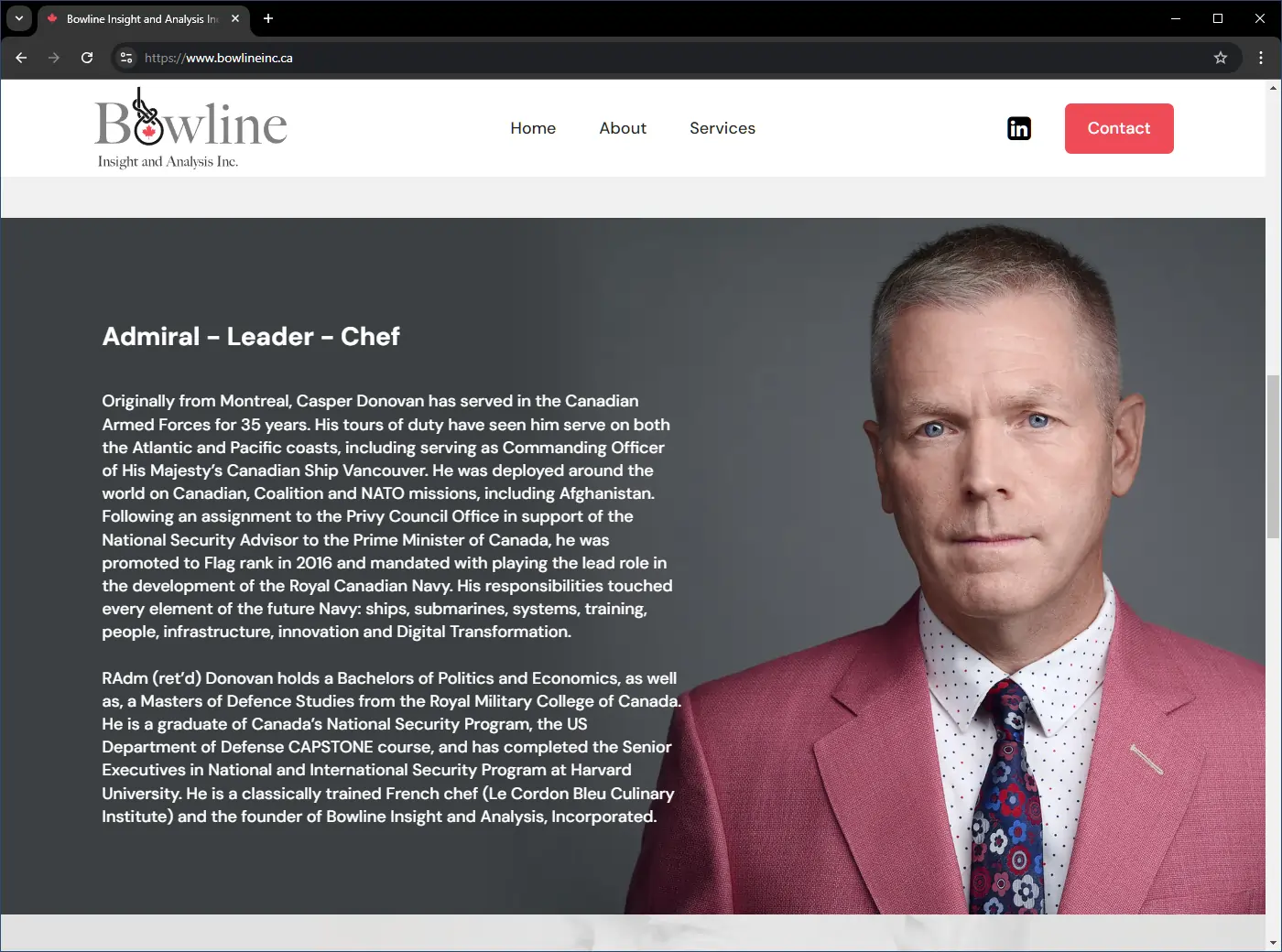Viewport: 1282px width, 952px height.
Task: Click the Bowline logo
Action: pos(191,129)
